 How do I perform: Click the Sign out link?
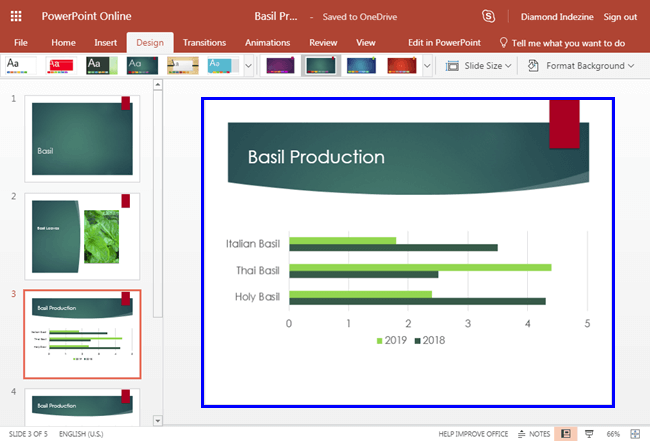[620, 17]
